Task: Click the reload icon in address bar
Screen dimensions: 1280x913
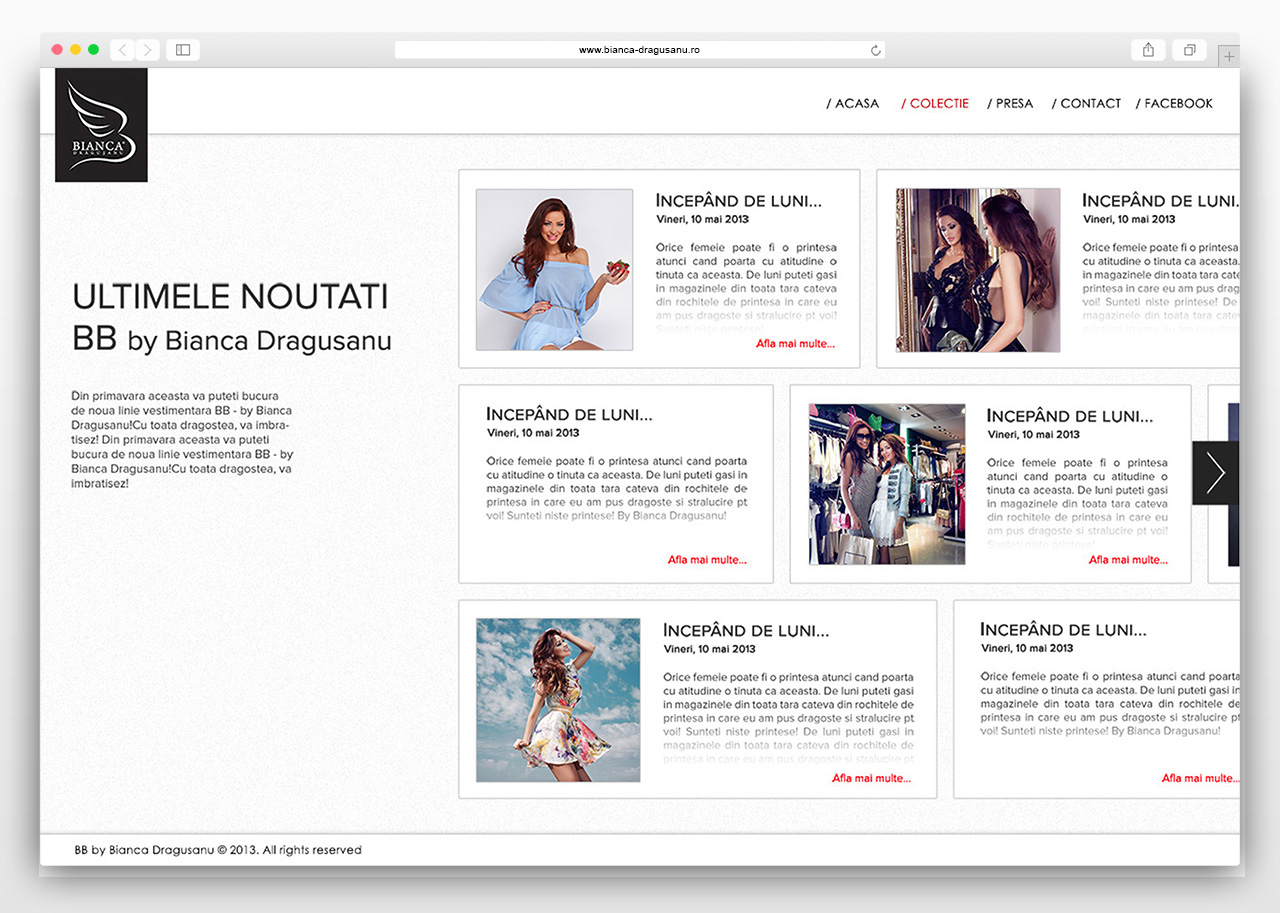Action: click(x=876, y=50)
